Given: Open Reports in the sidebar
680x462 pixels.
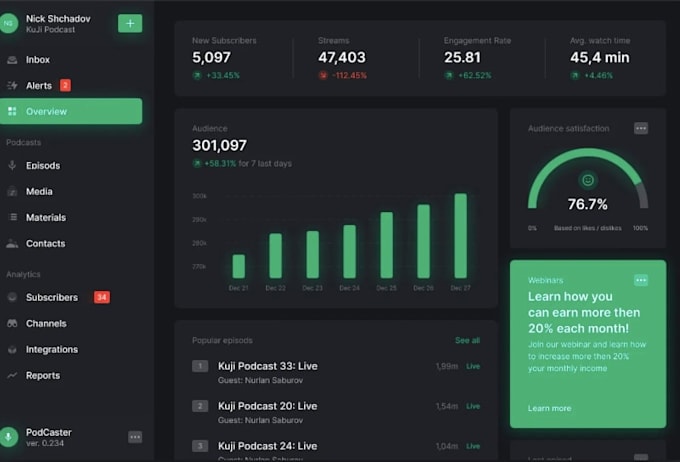Looking at the screenshot, I should point(43,376).
